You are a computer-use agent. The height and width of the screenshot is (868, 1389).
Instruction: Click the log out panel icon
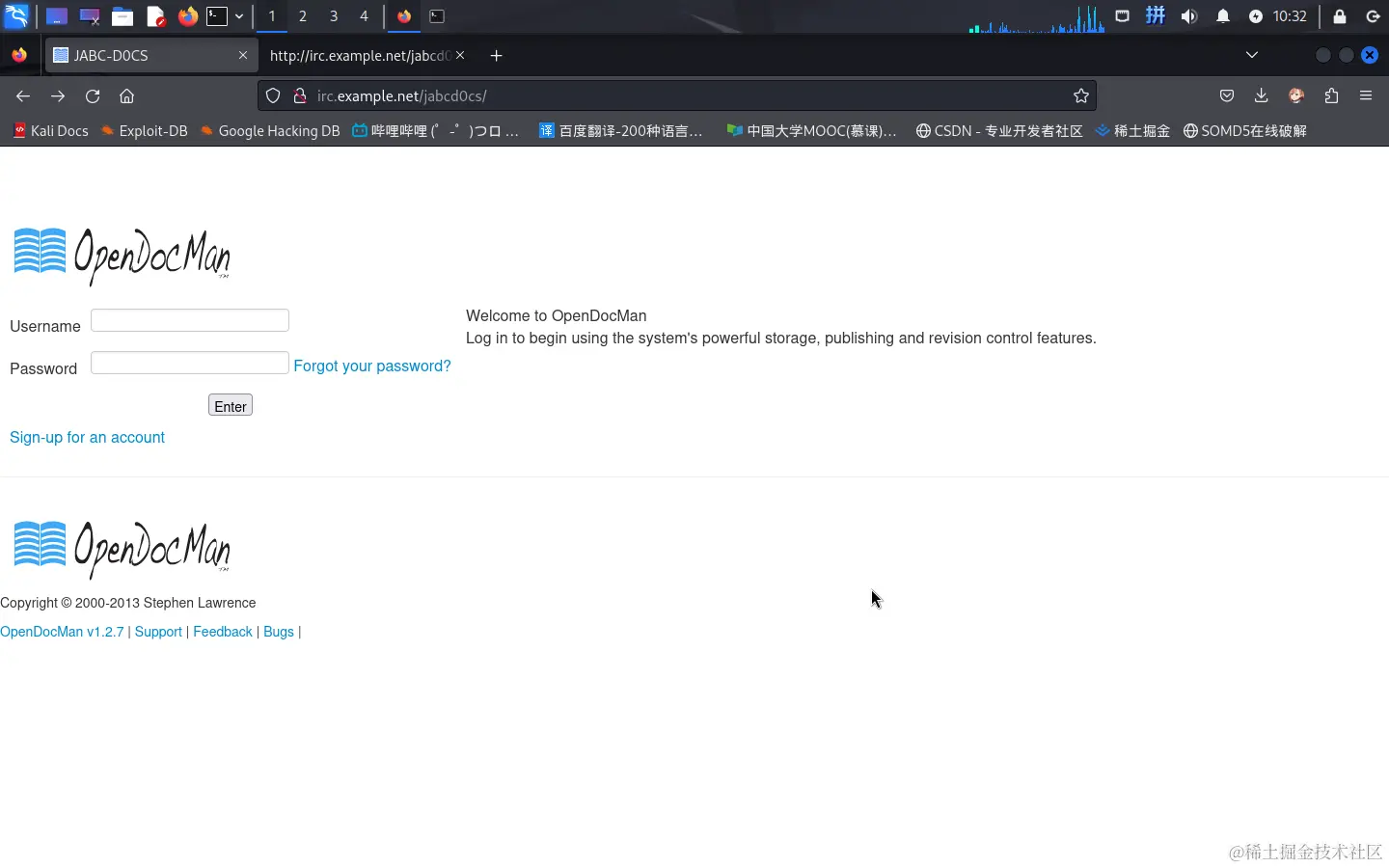1373,16
